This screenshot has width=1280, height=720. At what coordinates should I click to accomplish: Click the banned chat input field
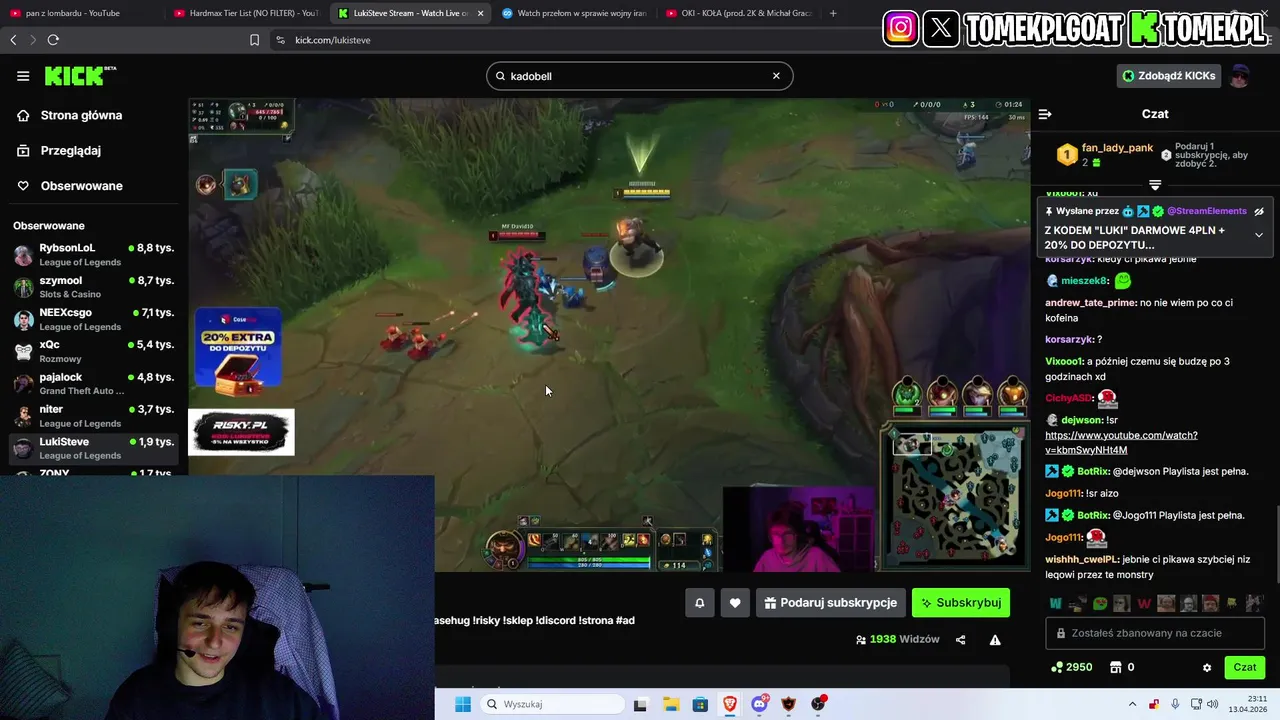1155,633
